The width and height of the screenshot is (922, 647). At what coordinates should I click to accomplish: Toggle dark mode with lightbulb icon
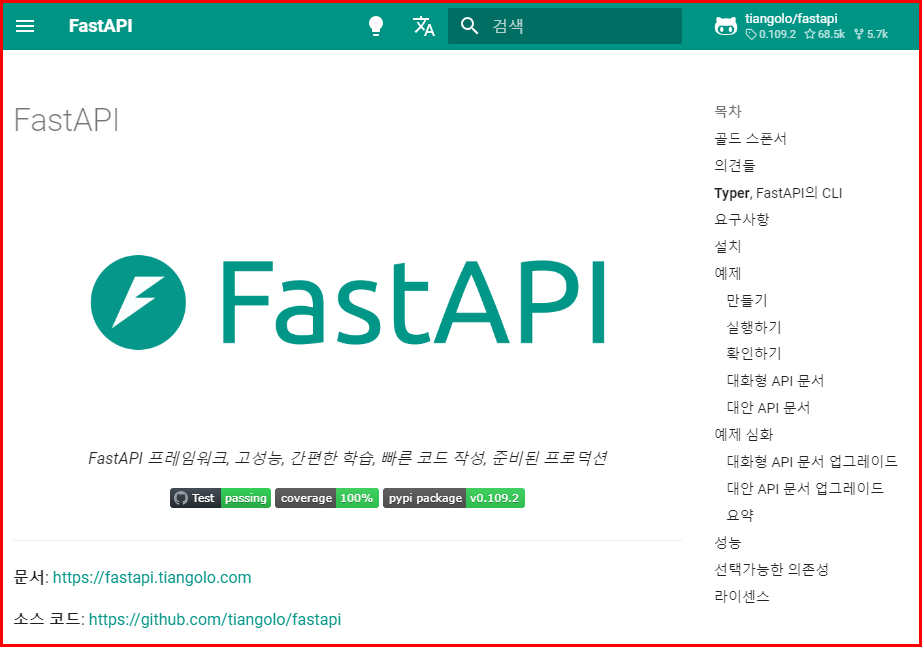tap(376, 26)
